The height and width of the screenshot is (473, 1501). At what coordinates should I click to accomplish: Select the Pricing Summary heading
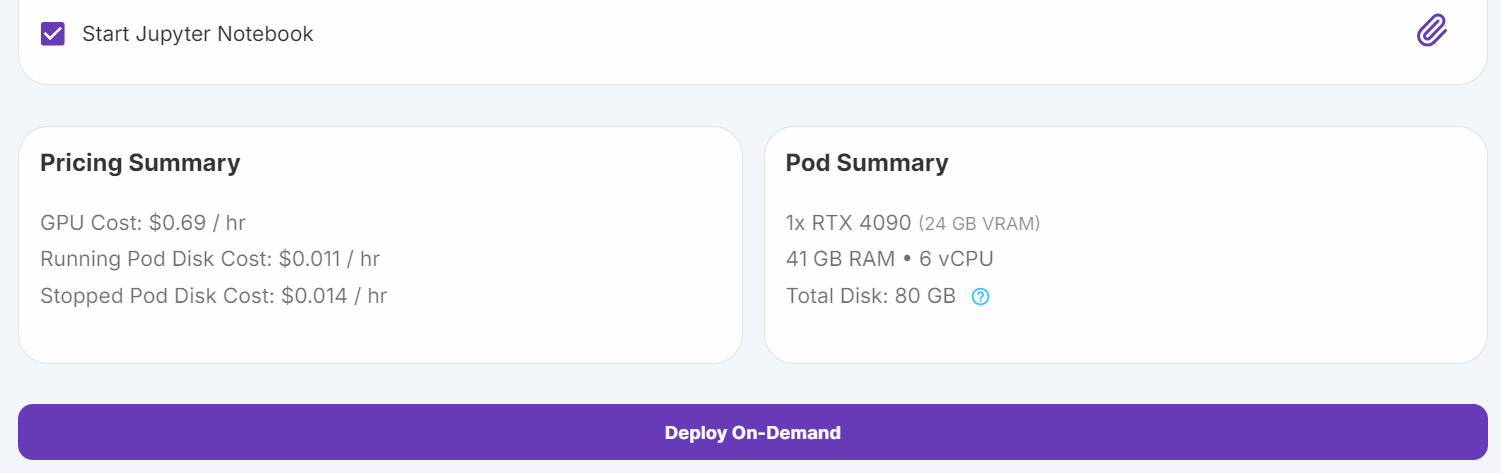coord(140,163)
